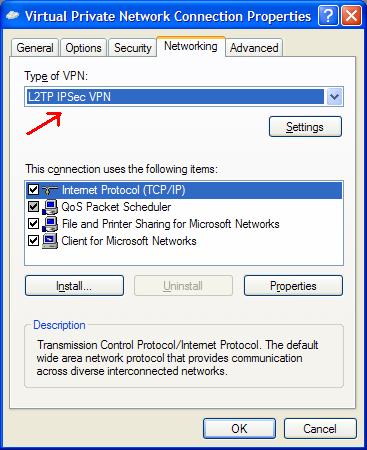The height and width of the screenshot is (450, 367).
Task: Click the Settings button
Action: 305,127
